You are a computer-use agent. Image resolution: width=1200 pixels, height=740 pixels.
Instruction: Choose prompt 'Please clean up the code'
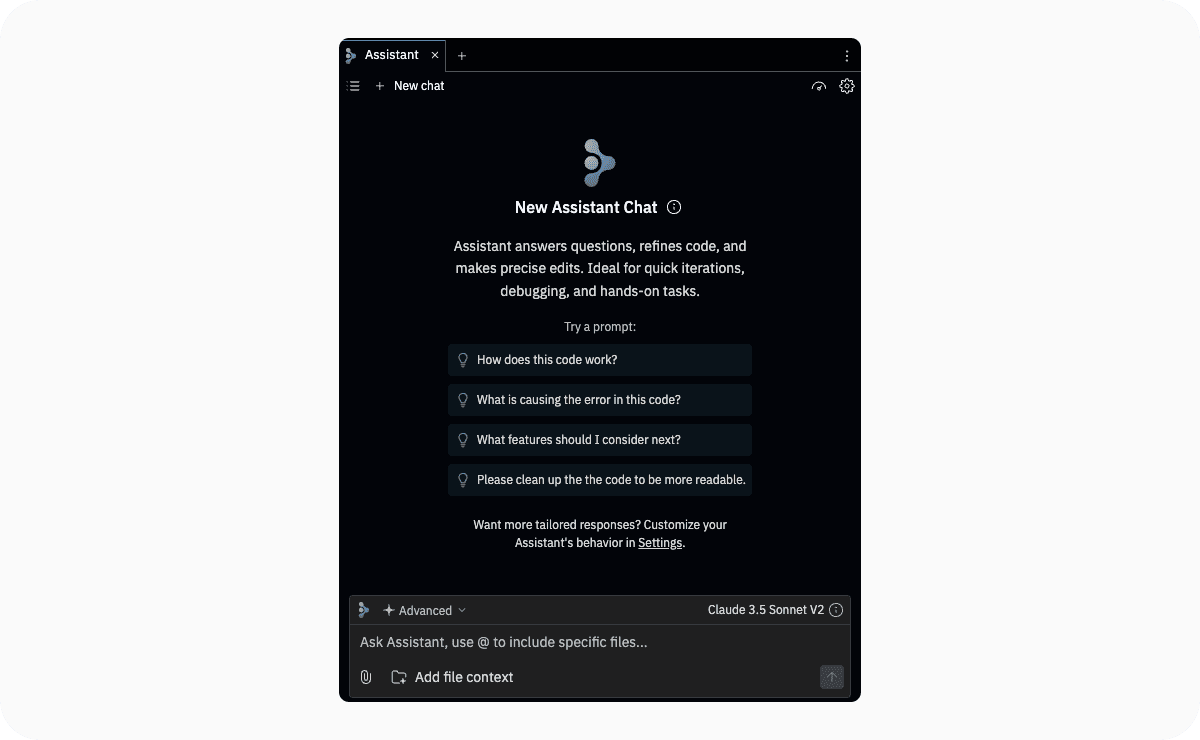(600, 480)
